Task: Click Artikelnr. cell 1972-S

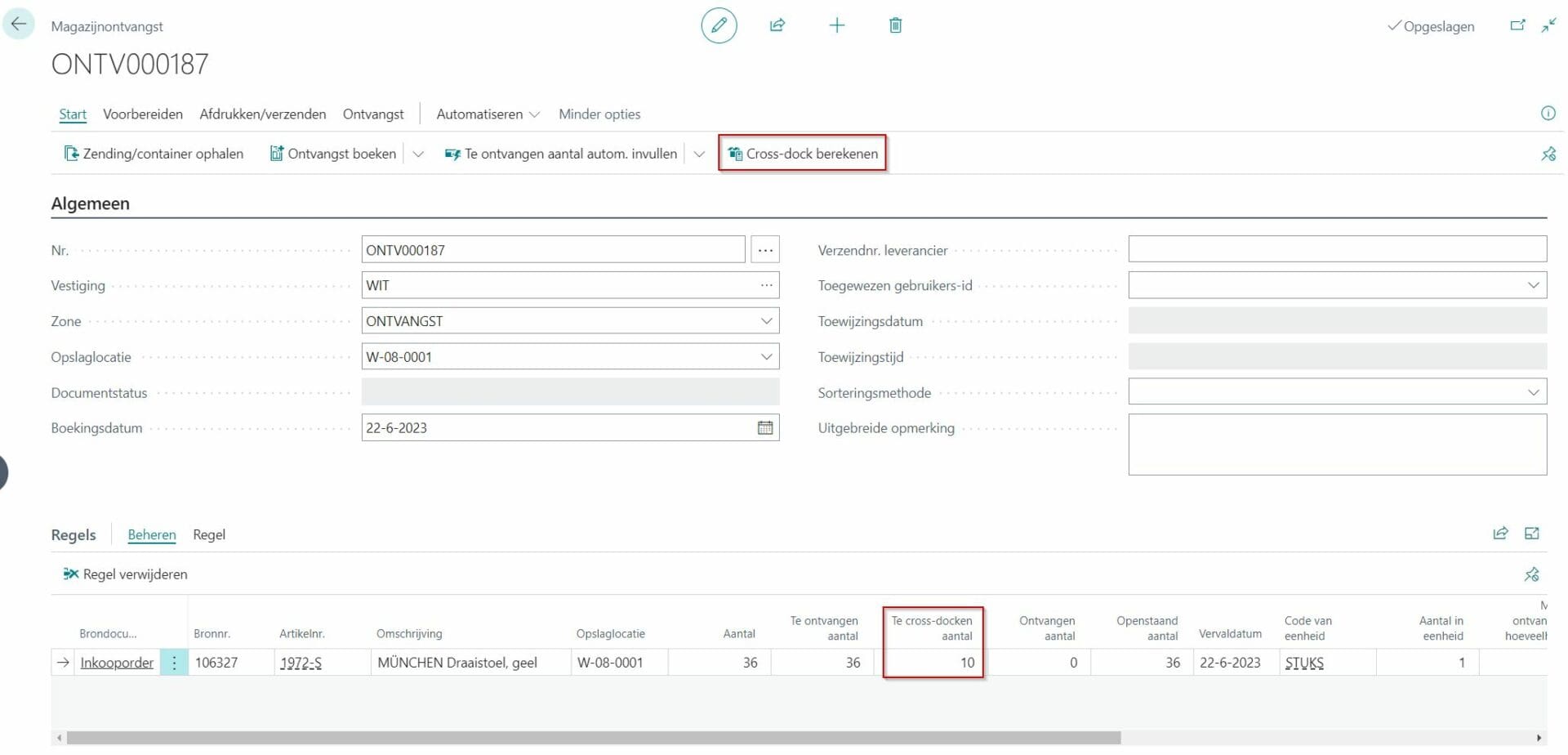Action: click(x=322, y=663)
